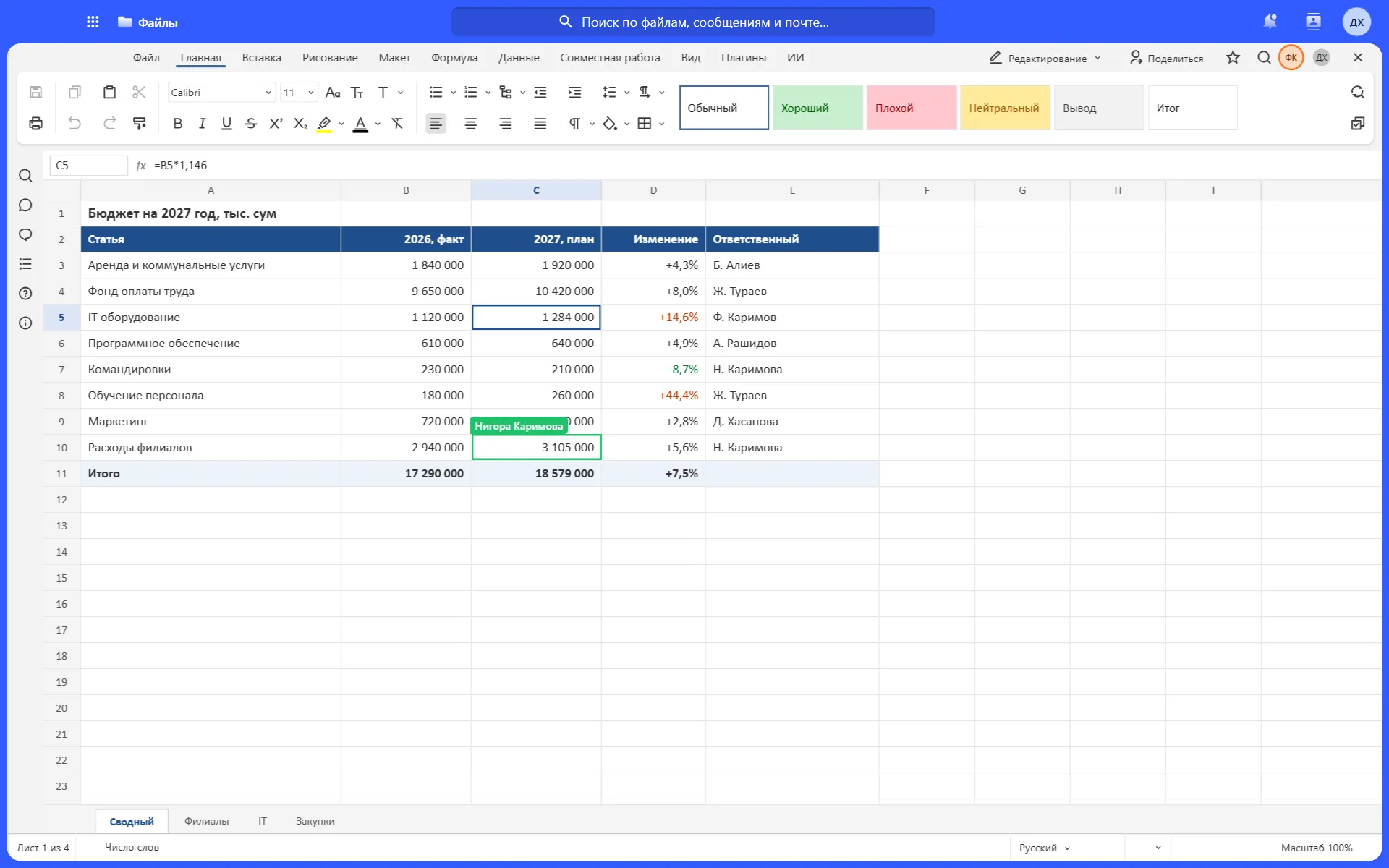Viewport: 1389px width, 868px height.
Task: Apply subscript formatting
Action: 300,123
